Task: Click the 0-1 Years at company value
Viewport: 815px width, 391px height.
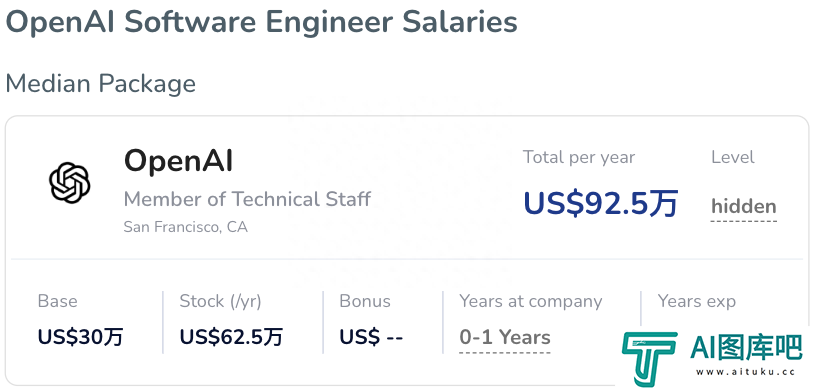Action: [x=505, y=337]
